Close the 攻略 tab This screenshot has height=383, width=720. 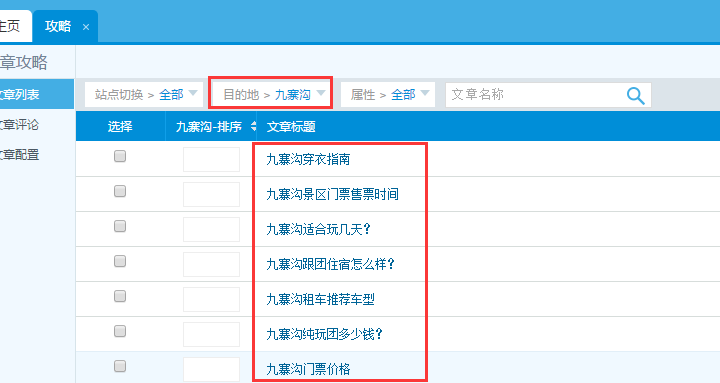click(x=86, y=27)
